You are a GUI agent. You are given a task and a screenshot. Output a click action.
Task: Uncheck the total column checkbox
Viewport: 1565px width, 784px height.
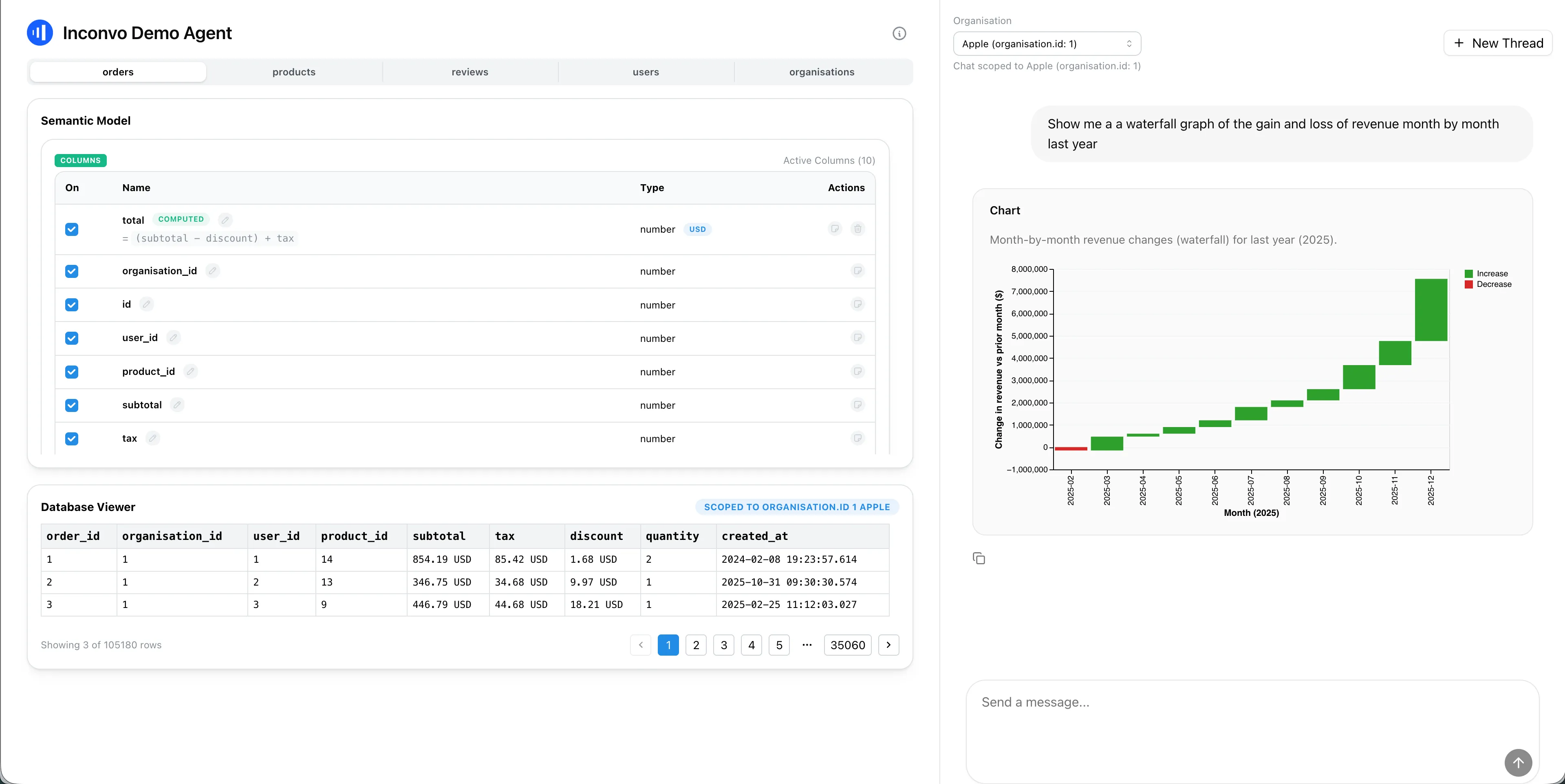pos(72,229)
